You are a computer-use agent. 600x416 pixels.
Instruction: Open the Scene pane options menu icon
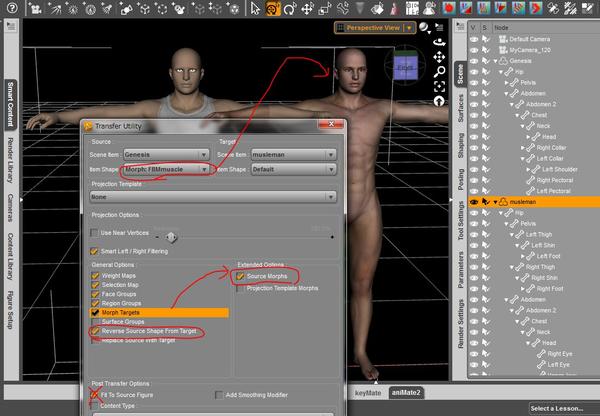click(x=460, y=26)
